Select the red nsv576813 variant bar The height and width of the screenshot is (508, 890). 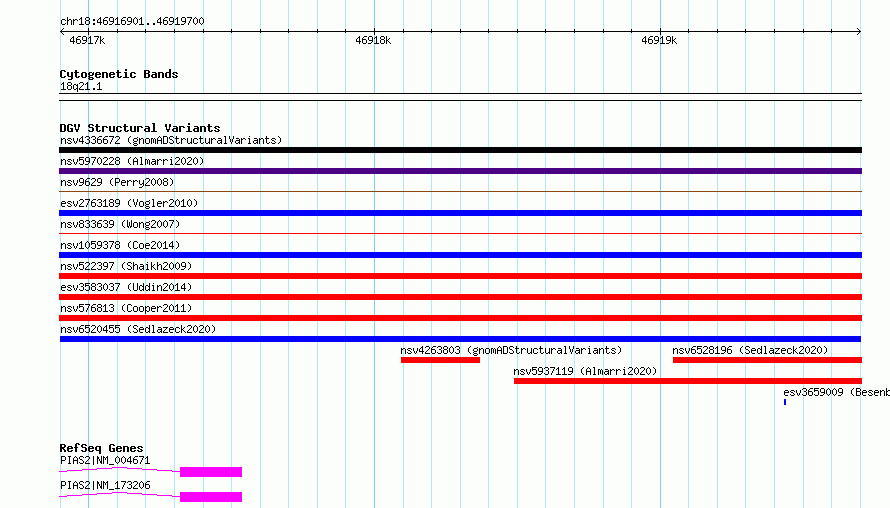(x=460, y=318)
